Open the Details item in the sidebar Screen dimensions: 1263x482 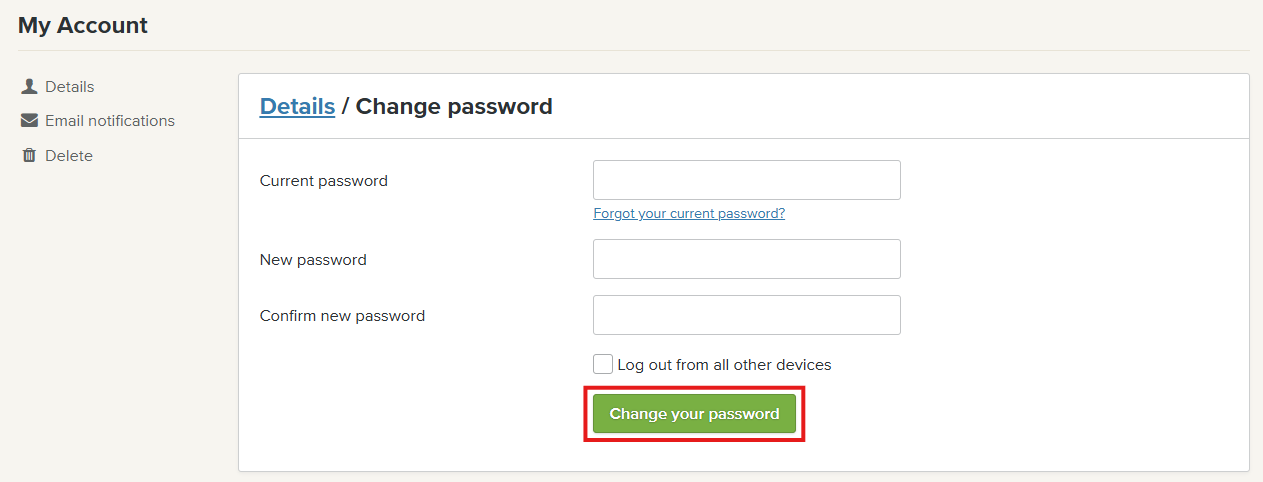69,87
